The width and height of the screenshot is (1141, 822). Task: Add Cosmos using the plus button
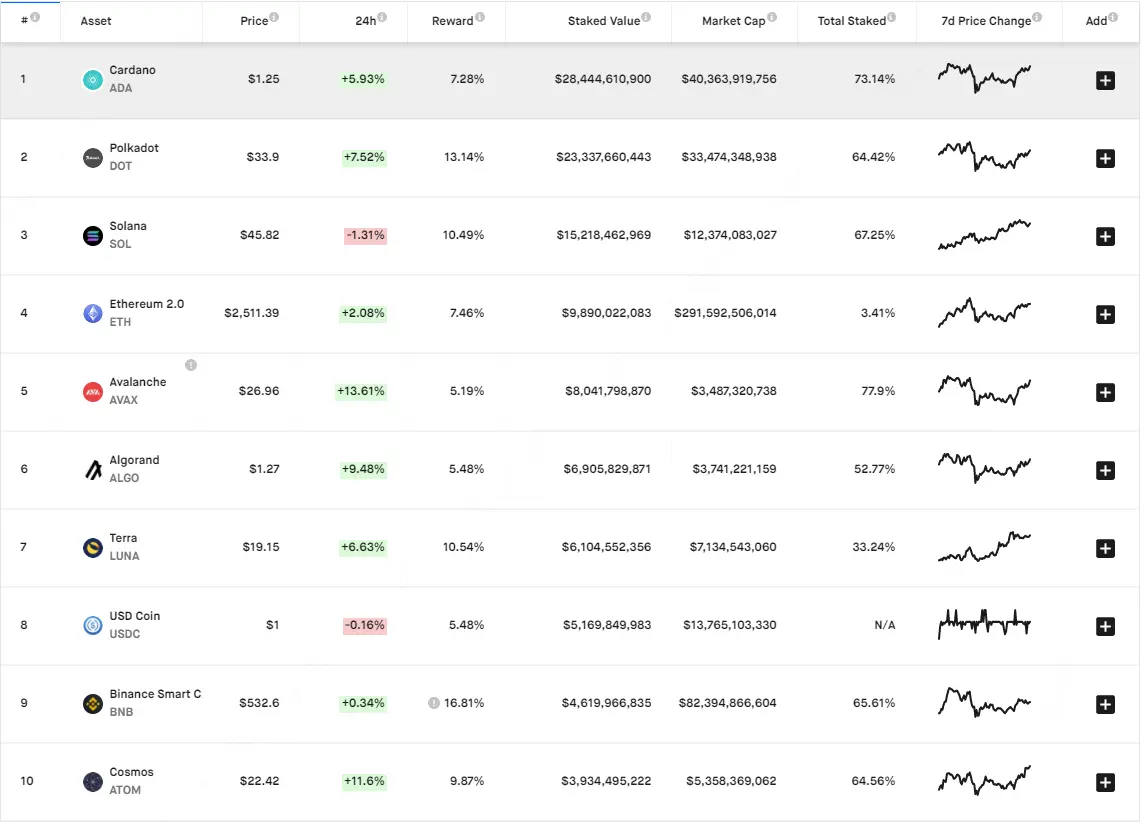1105,783
